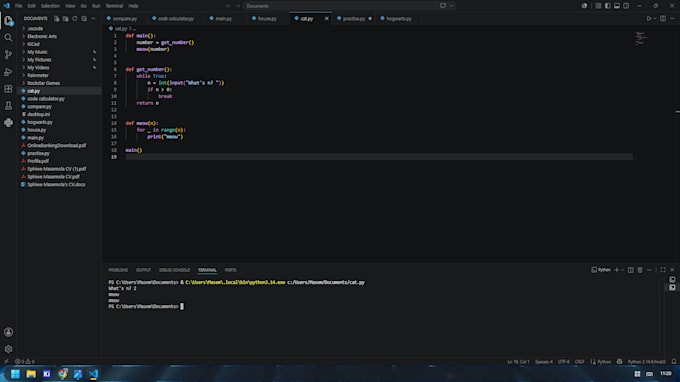Close the cat.py editor tab

click(x=327, y=19)
